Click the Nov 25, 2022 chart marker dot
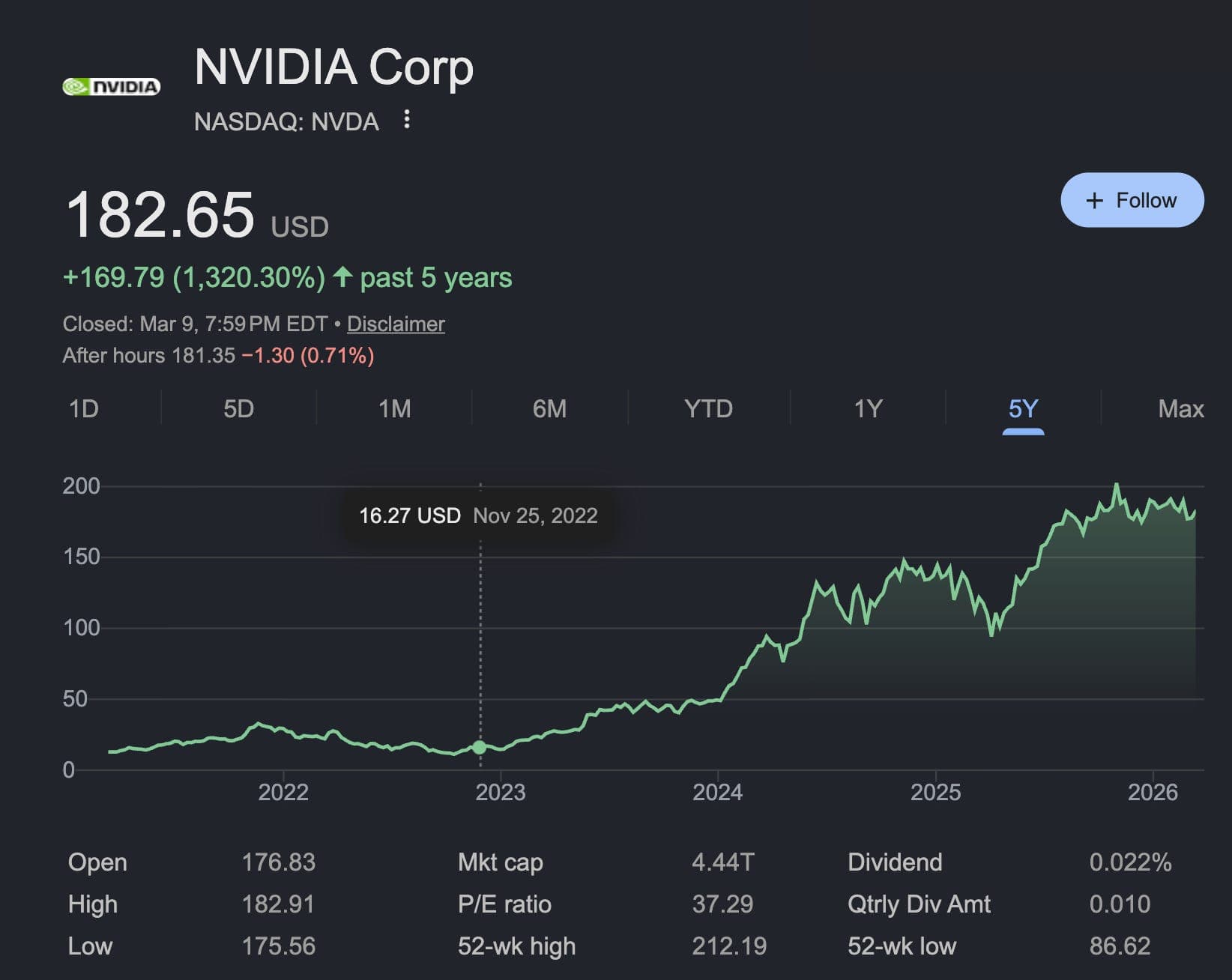1232x980 pixels. click(x=479, y=747)
